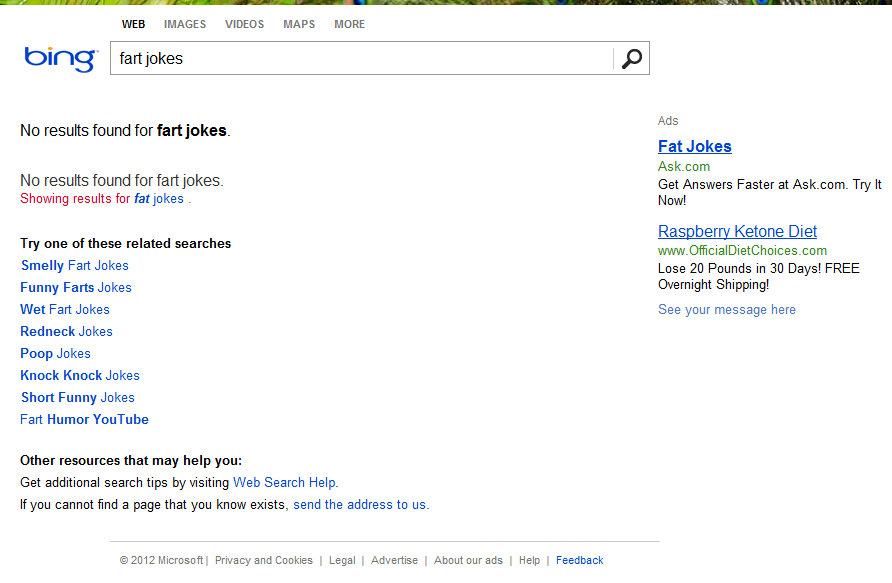Open the Feedback link in the footer

579,560
